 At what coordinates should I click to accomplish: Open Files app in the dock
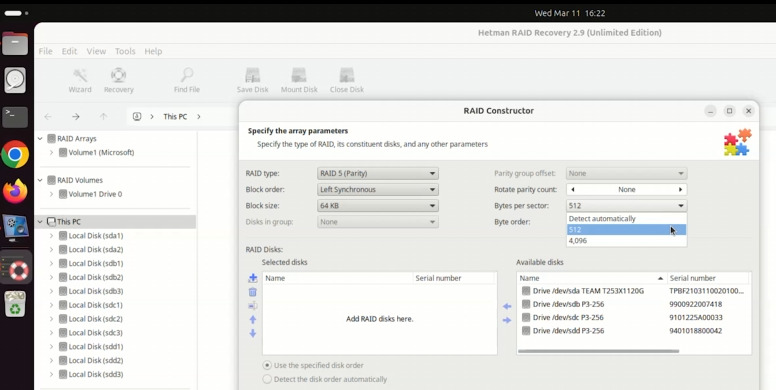pyautogui.click(x=15, y=44)
